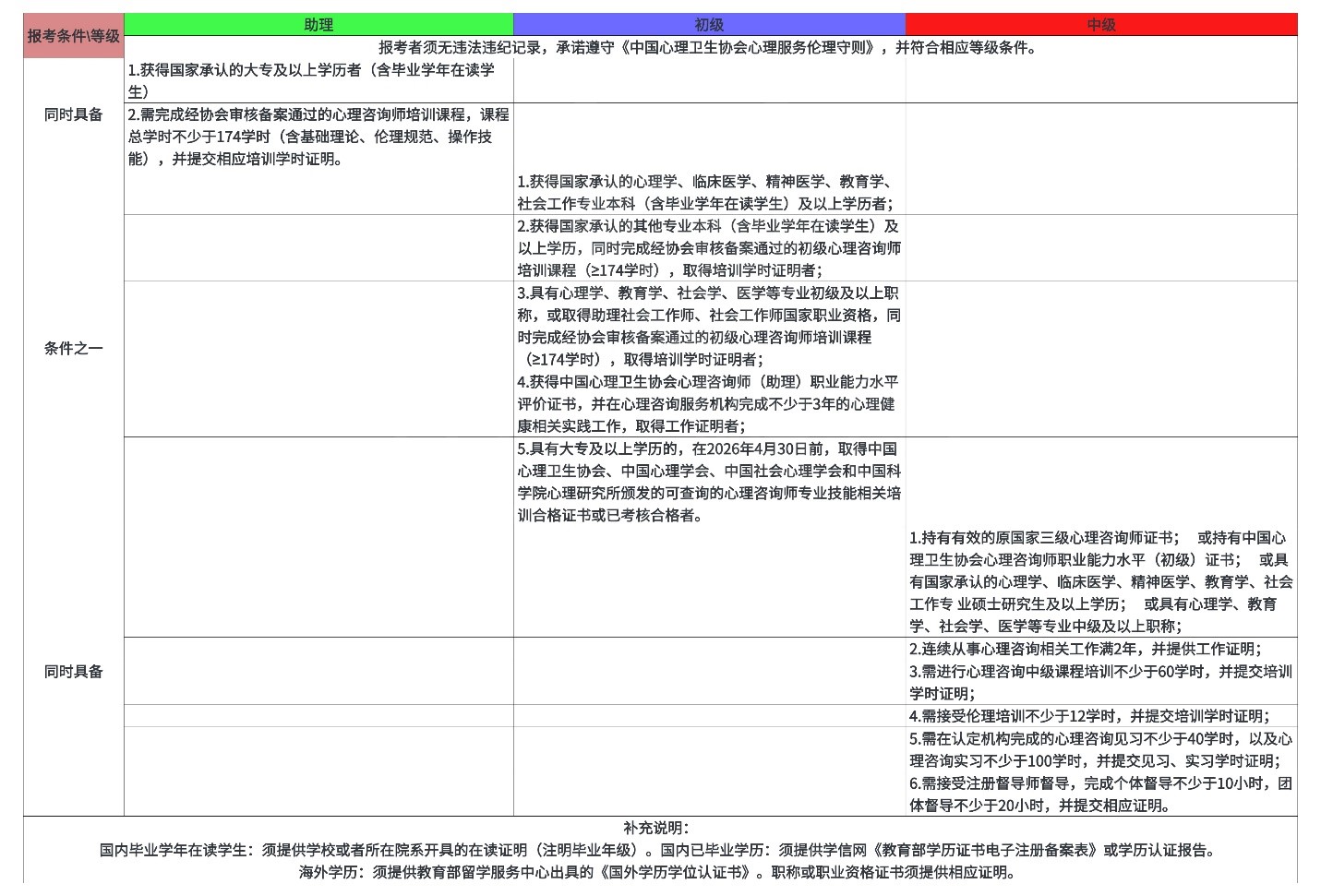Select the green 助理 column header
Viewport: 1321px width, 896px height.
tap(318, 25)
